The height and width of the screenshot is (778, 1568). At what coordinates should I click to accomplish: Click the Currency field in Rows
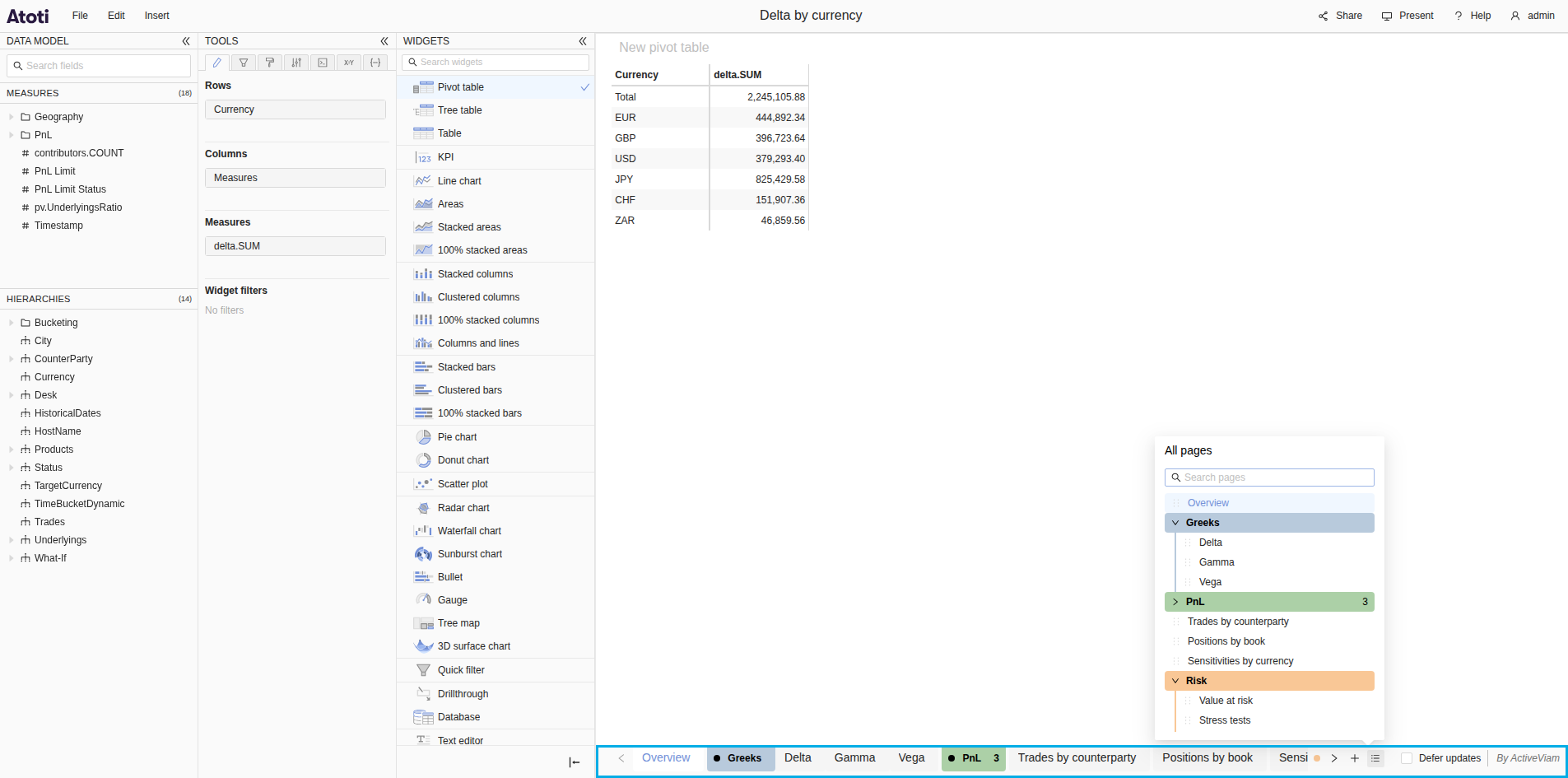coord(295,109)
